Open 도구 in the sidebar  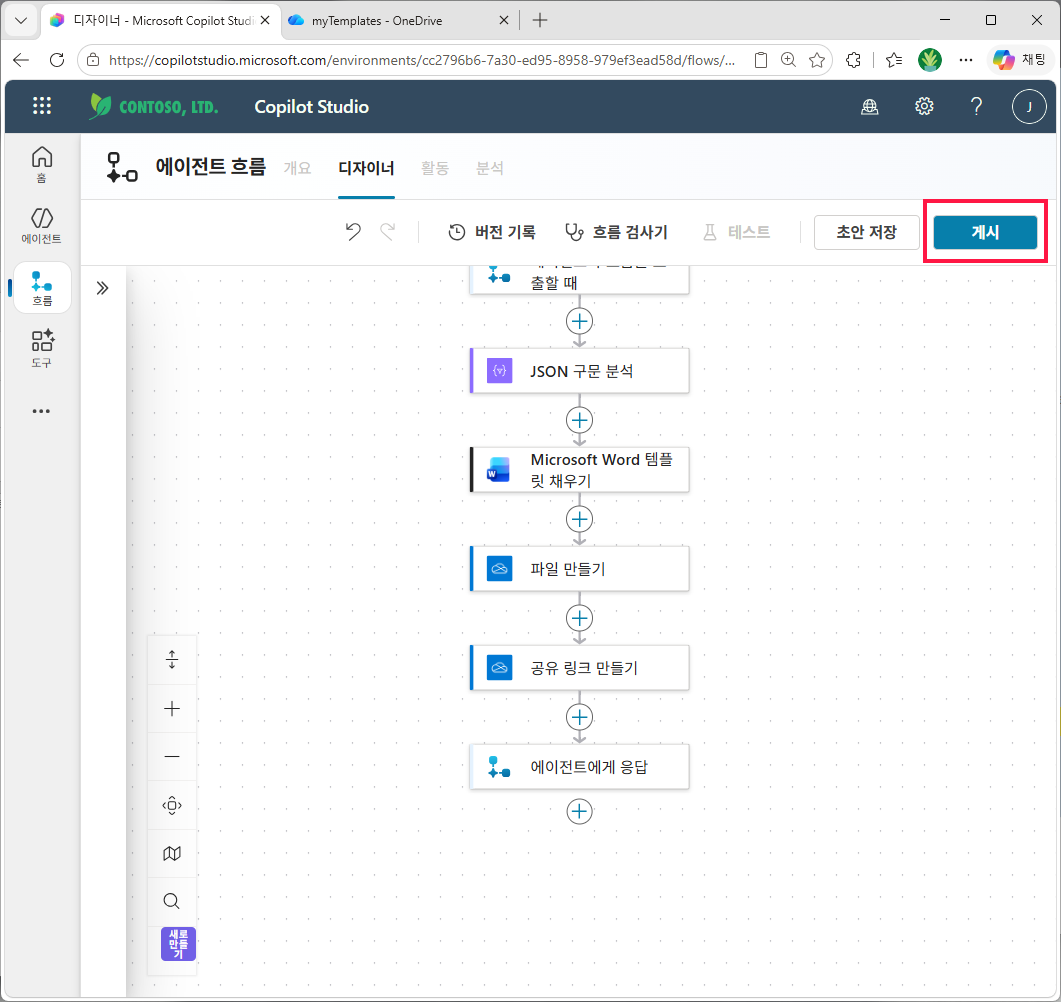[x=41, y=348]
